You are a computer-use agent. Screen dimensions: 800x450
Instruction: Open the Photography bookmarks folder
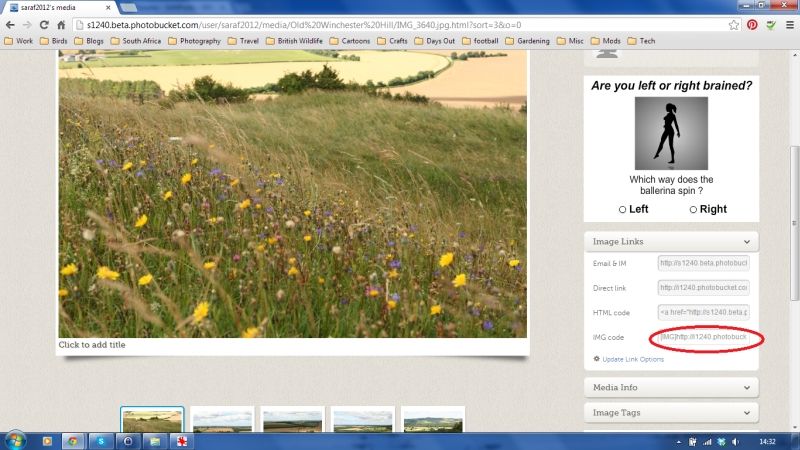[x=194, y=41]
